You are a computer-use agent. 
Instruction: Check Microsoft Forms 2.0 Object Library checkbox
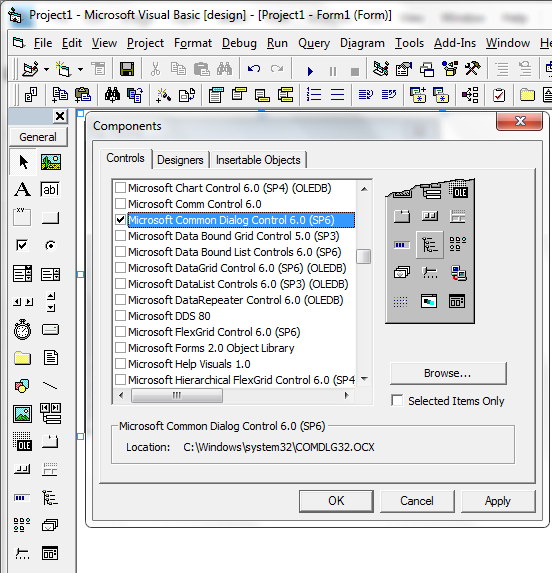(x=120, y=348)
